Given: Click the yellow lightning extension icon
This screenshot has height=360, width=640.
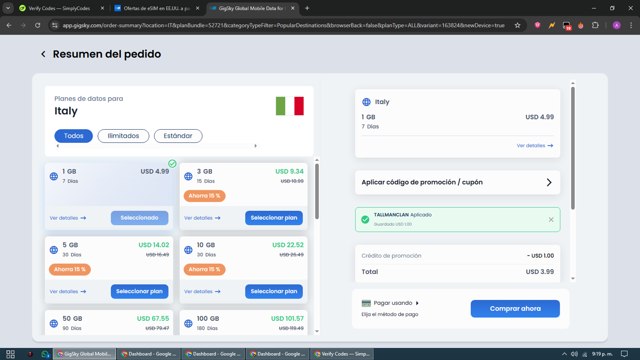Looking at the screenshot, I should click(x=552, y=25).
